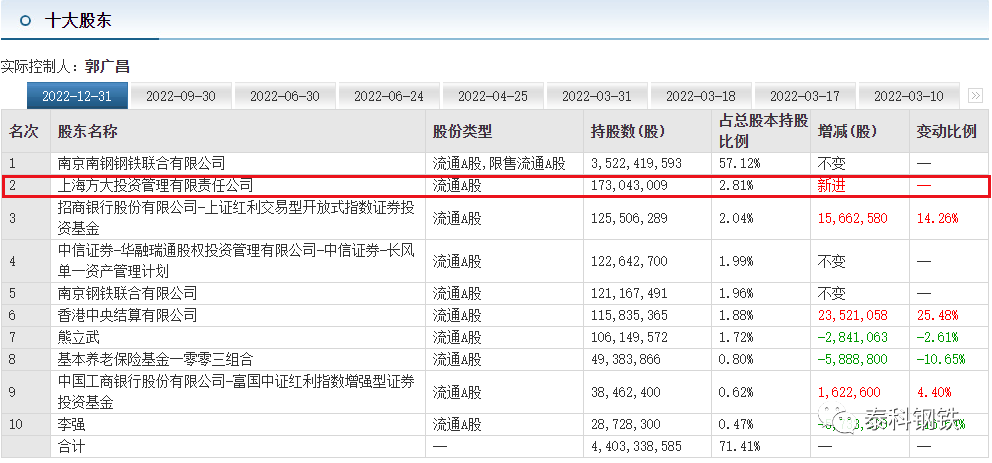Click total holdings 4,403,338,585
Screen dimensions: 992x463
coord(636,447)
